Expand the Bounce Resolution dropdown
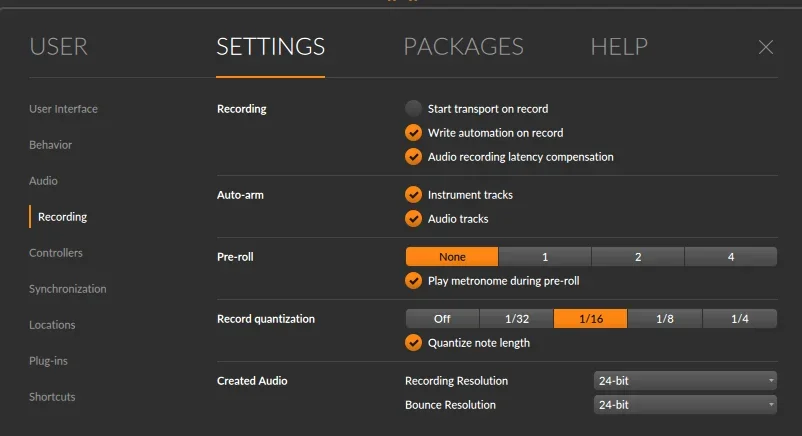802x436 pixels. [685, 405]
